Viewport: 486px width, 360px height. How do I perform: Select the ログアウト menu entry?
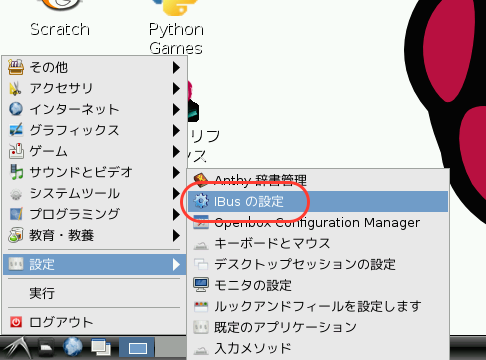(95, 322)
